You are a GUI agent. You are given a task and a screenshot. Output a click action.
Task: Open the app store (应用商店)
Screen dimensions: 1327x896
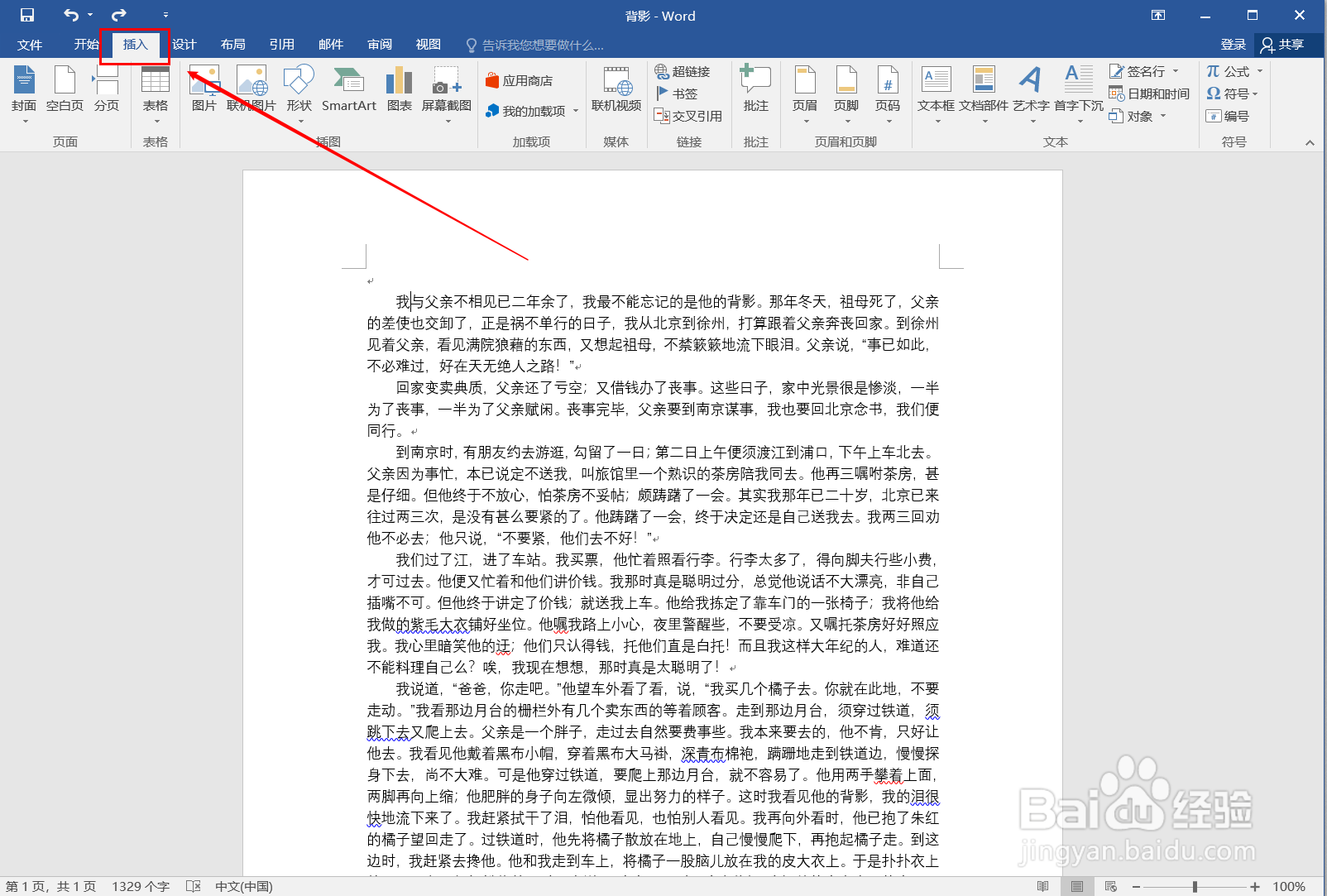click(520, 81)
